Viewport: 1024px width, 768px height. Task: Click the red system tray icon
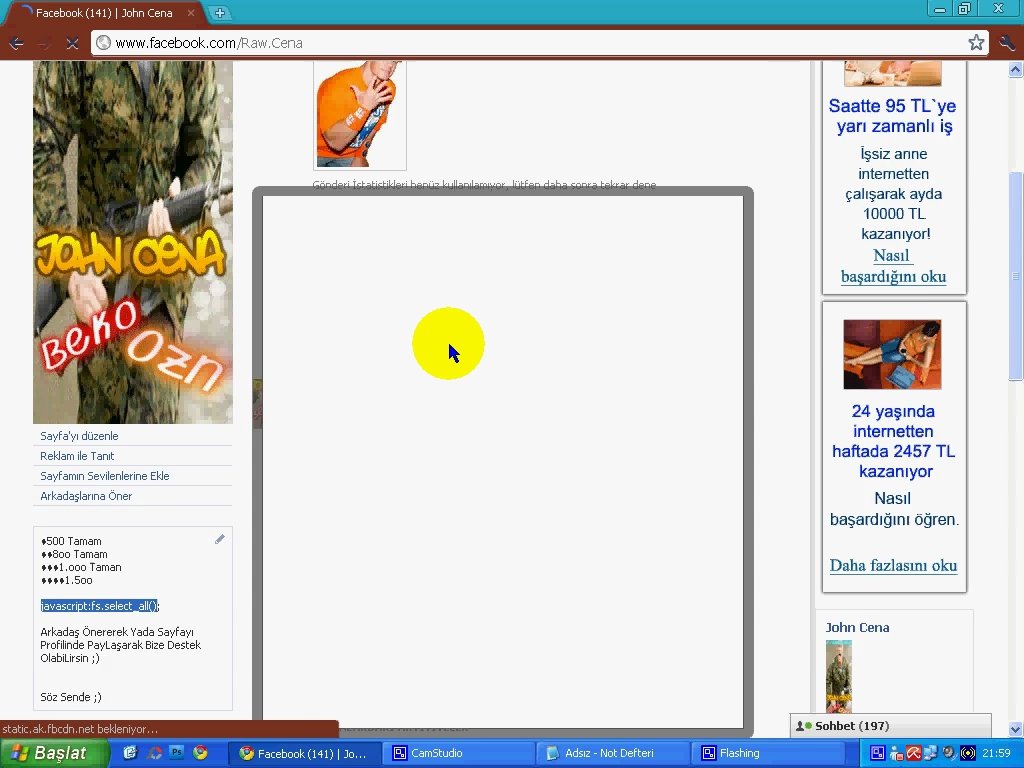(912, 753)
